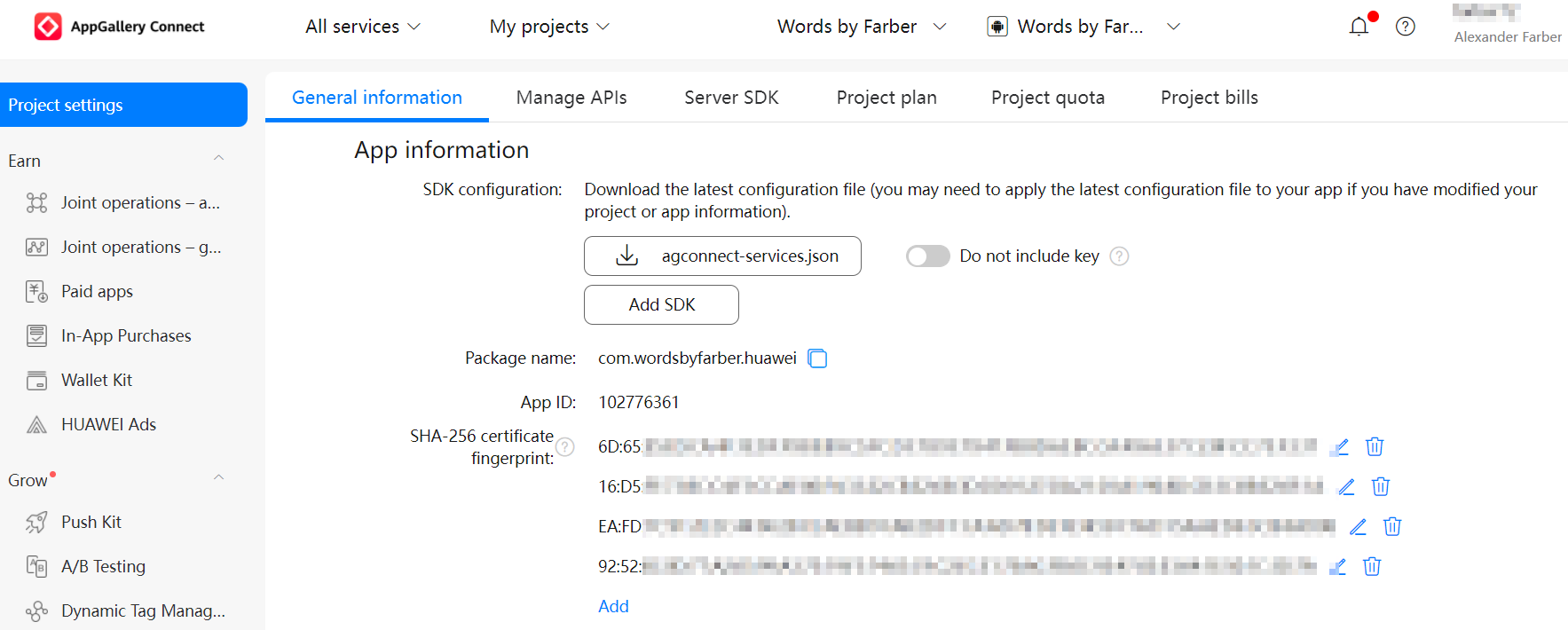Download agconnect-services.json file
This screenshot has width=1568, height=630.
point(722,256)
